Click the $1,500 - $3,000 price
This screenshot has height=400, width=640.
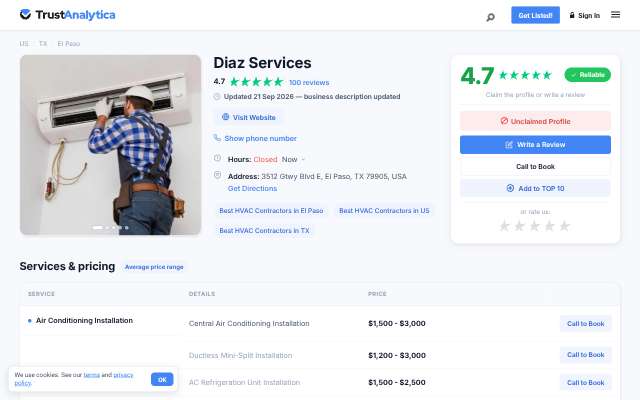click(397, 324)
